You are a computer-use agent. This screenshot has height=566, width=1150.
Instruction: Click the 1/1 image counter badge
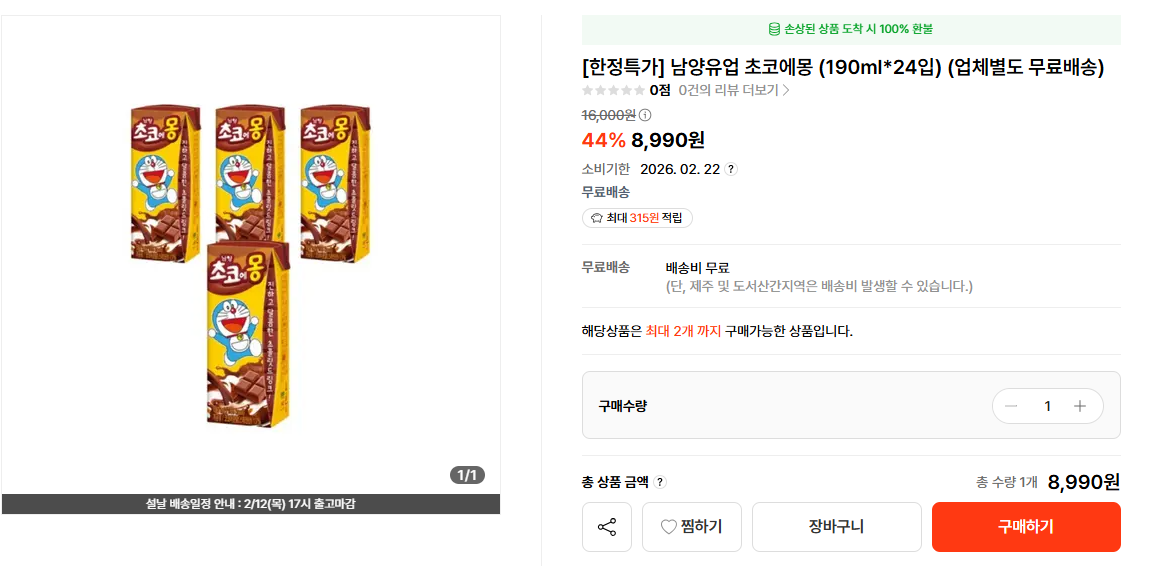coord(467,475)
